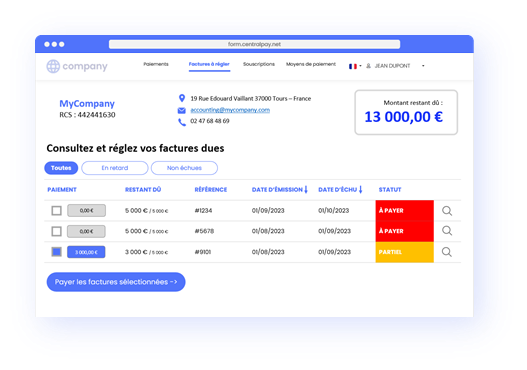Click Payer les factures sélectionnées button
This screenshot has width=527, height=370.
[x=116, y=282]
